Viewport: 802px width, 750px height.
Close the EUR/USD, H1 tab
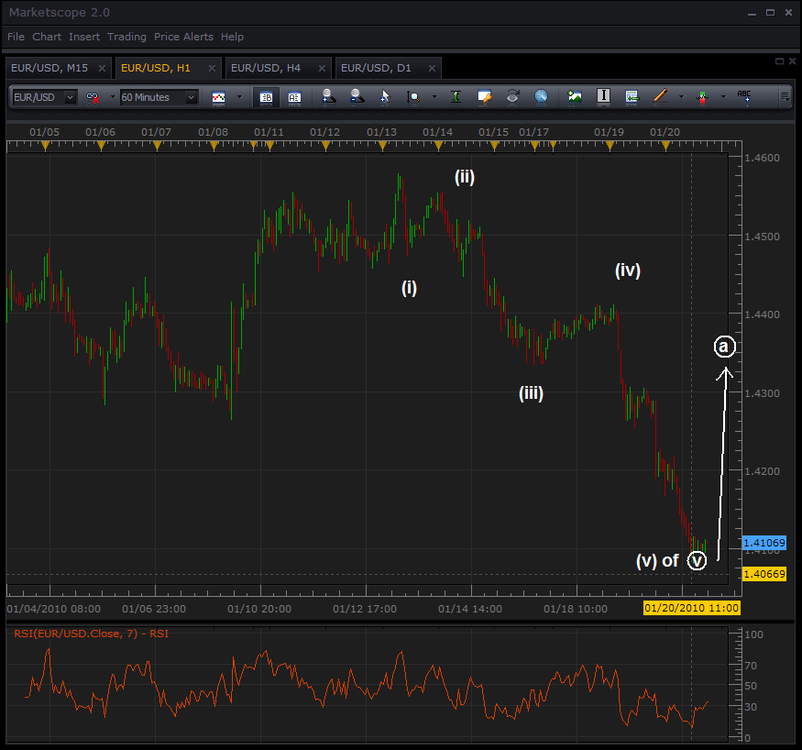212,68
